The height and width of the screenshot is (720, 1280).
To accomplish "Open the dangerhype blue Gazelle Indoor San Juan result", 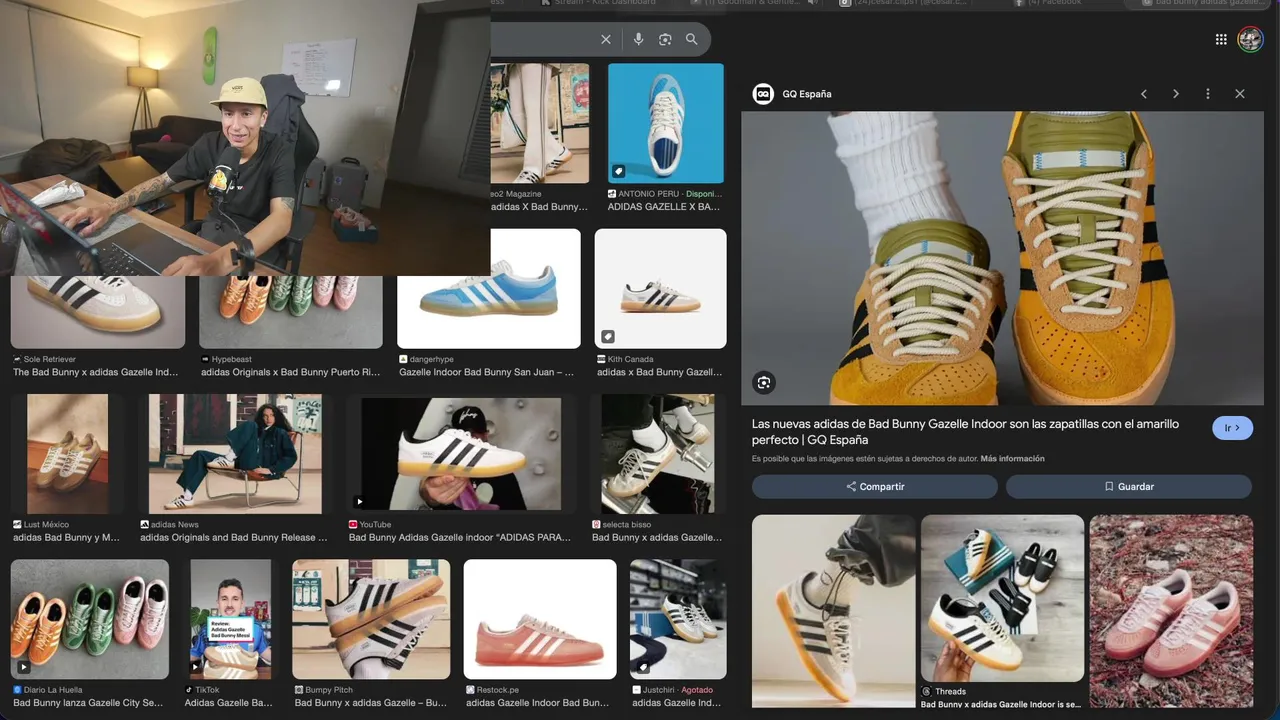I will point(489,288).
